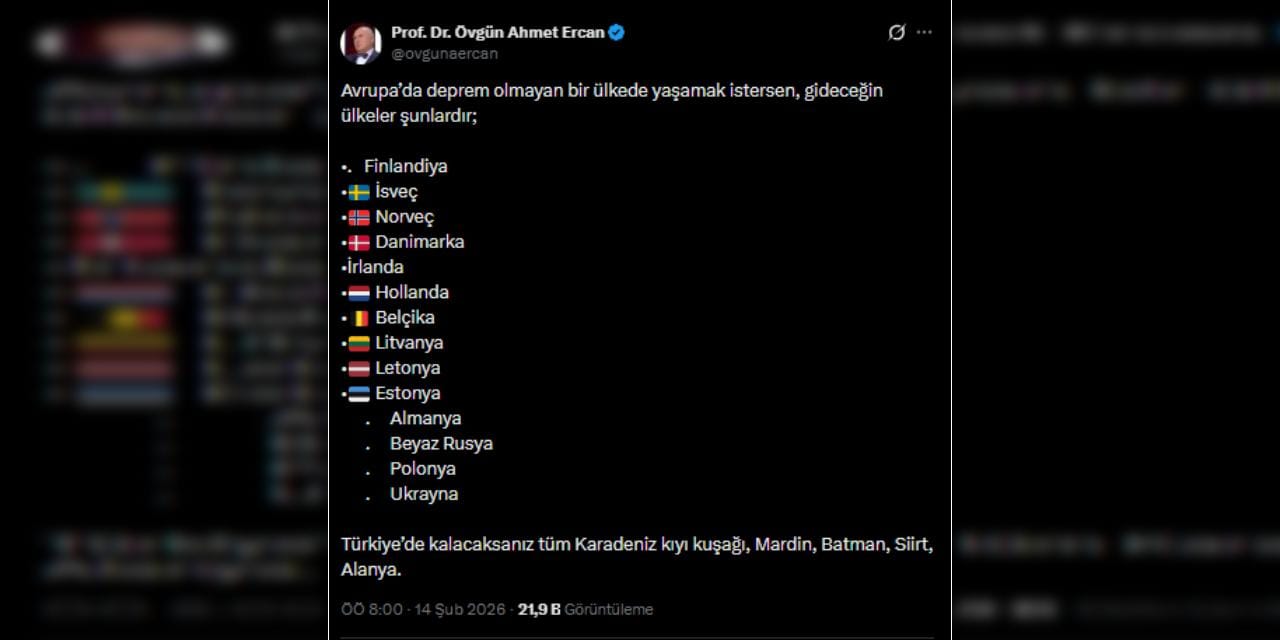Click the 21,9 B Görüntüleme view count

point(585,609)
